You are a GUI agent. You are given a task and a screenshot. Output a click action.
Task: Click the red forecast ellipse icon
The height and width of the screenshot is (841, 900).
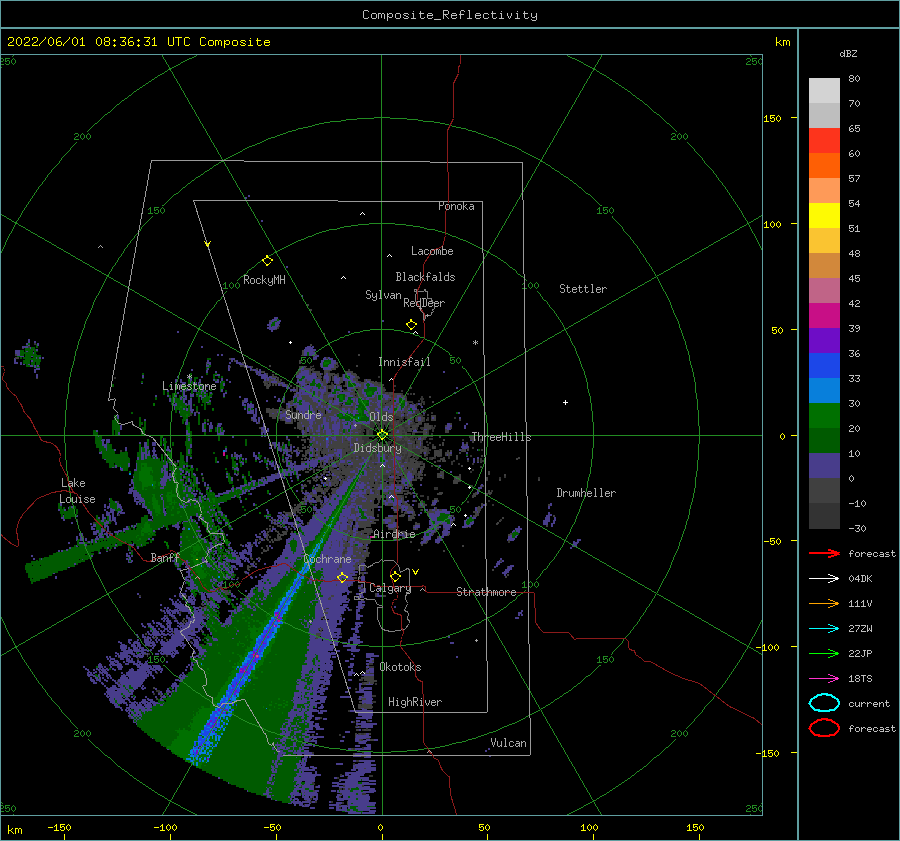tap(824, 728)
